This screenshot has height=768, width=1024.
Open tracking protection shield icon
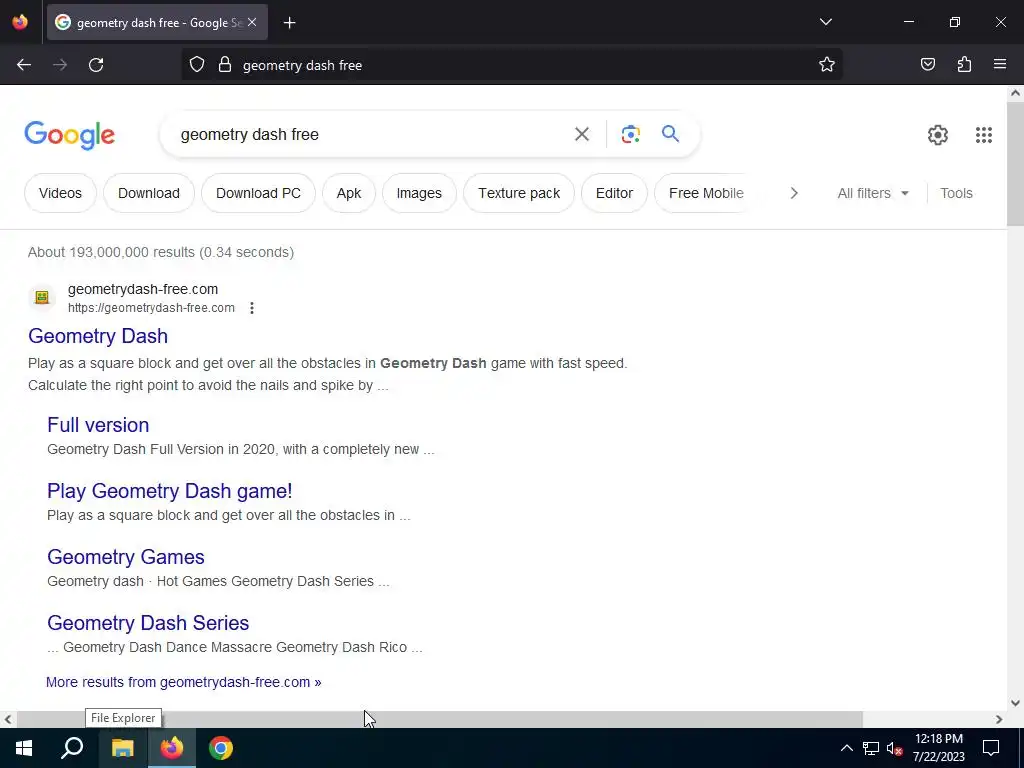(197, 65)
